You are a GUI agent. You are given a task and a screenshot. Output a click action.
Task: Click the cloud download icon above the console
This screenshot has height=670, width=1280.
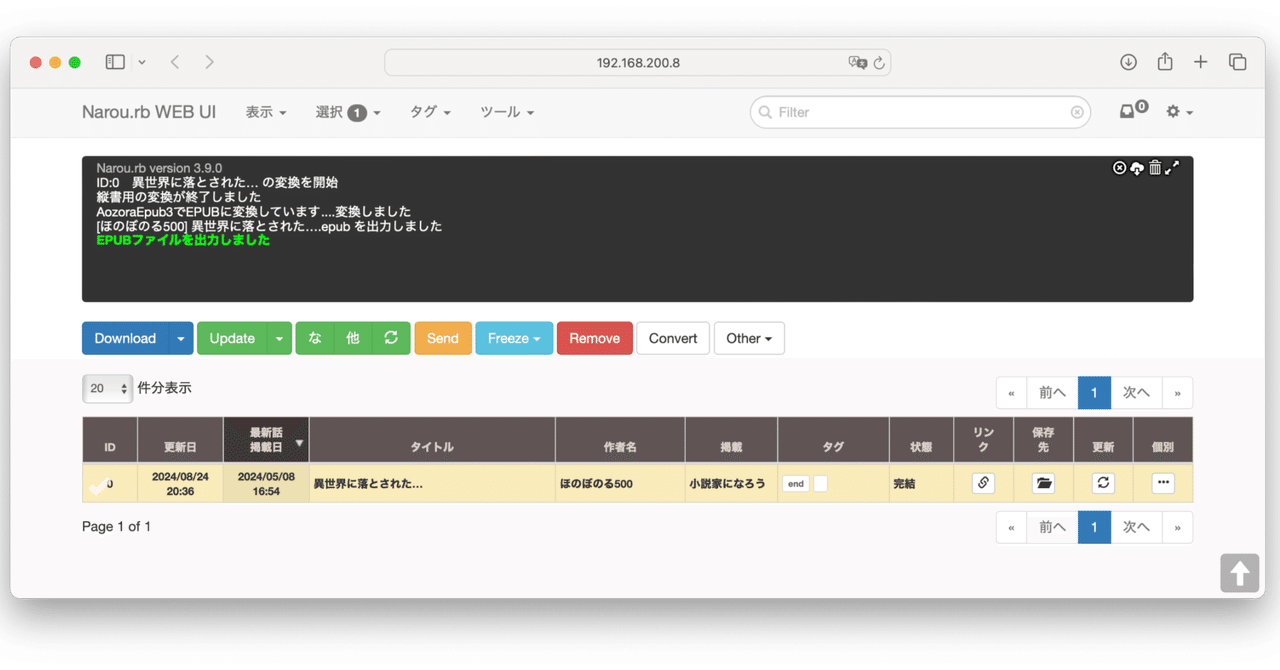[1137, 168]
